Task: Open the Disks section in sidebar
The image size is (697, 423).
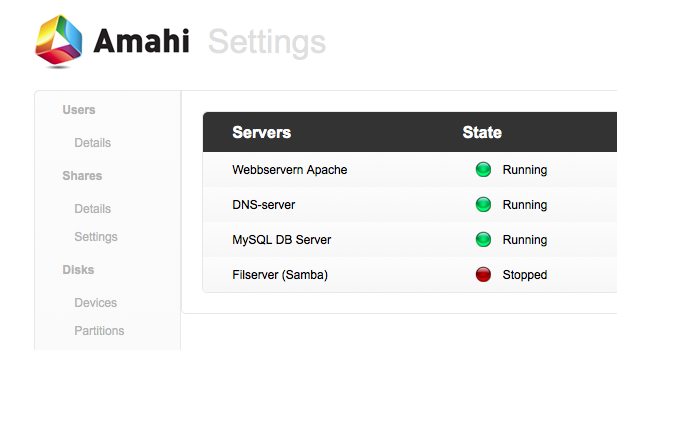Action: point(78,270)
